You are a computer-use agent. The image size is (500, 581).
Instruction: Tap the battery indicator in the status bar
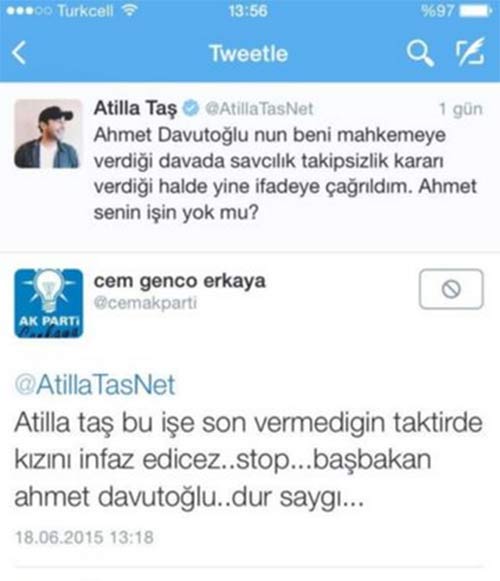(x=476, y=11)
